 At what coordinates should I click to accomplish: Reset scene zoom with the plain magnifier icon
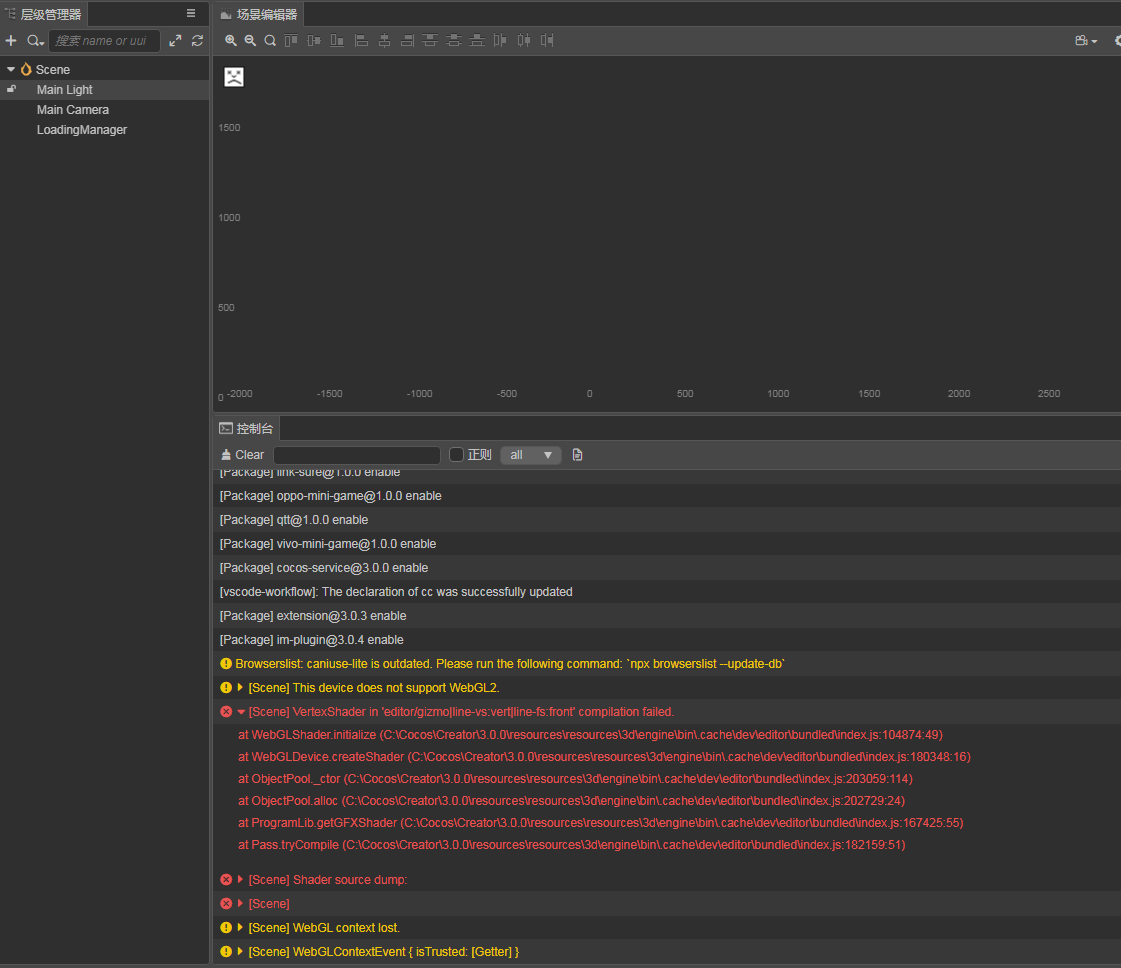point(270,41)
